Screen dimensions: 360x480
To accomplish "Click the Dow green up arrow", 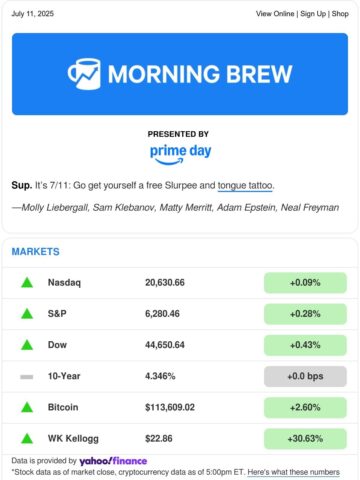I will tap(27, 345).
